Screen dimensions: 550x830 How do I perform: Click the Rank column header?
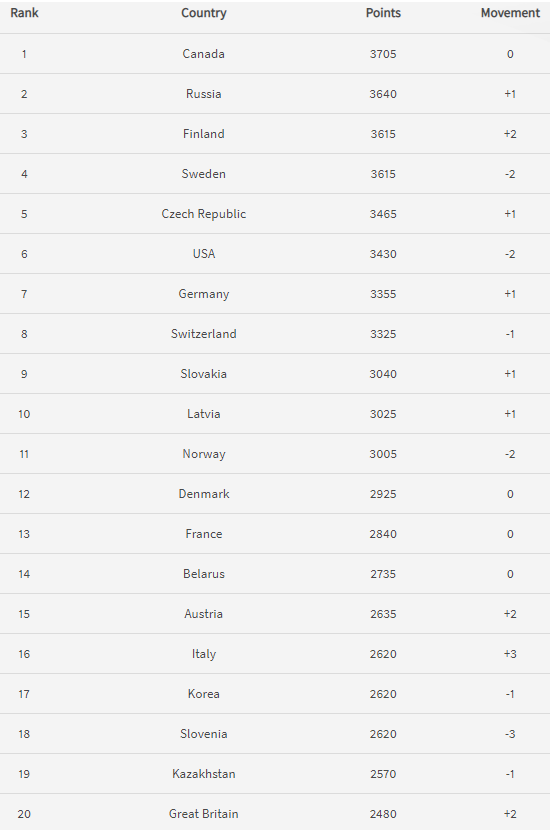coord(24,13)
